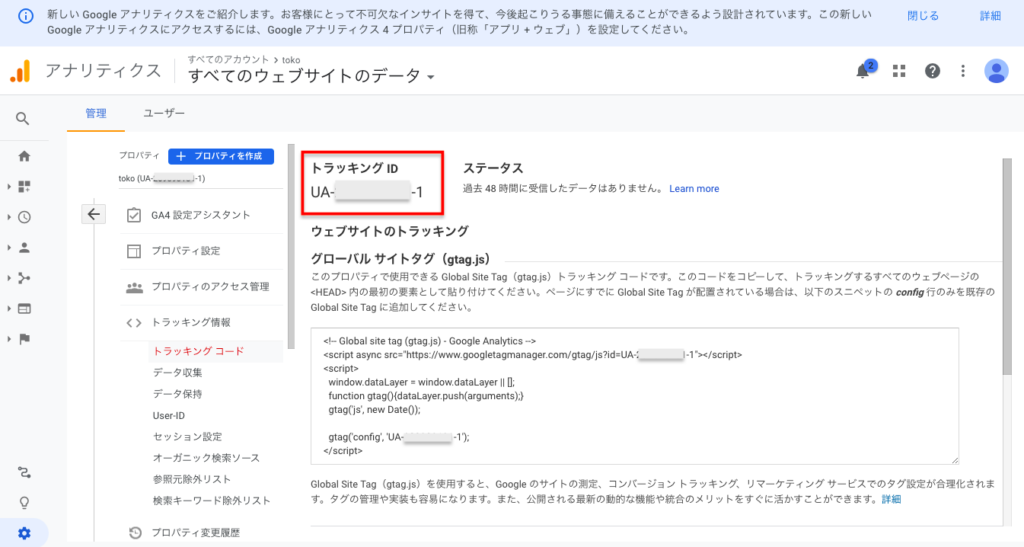Select セッション設定
Image resolution: width=1024 pixels, height=547 pixels.
(x=187, y=437)
